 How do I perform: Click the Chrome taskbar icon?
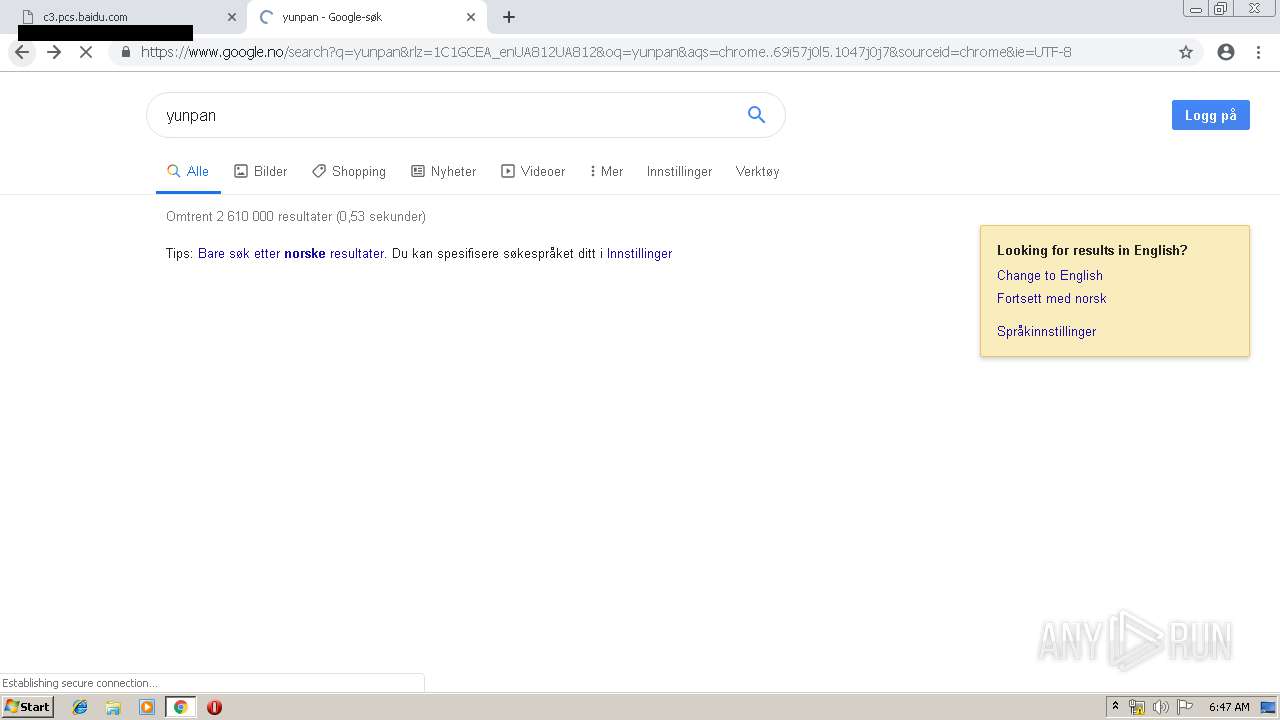click(x=180, y=707)
